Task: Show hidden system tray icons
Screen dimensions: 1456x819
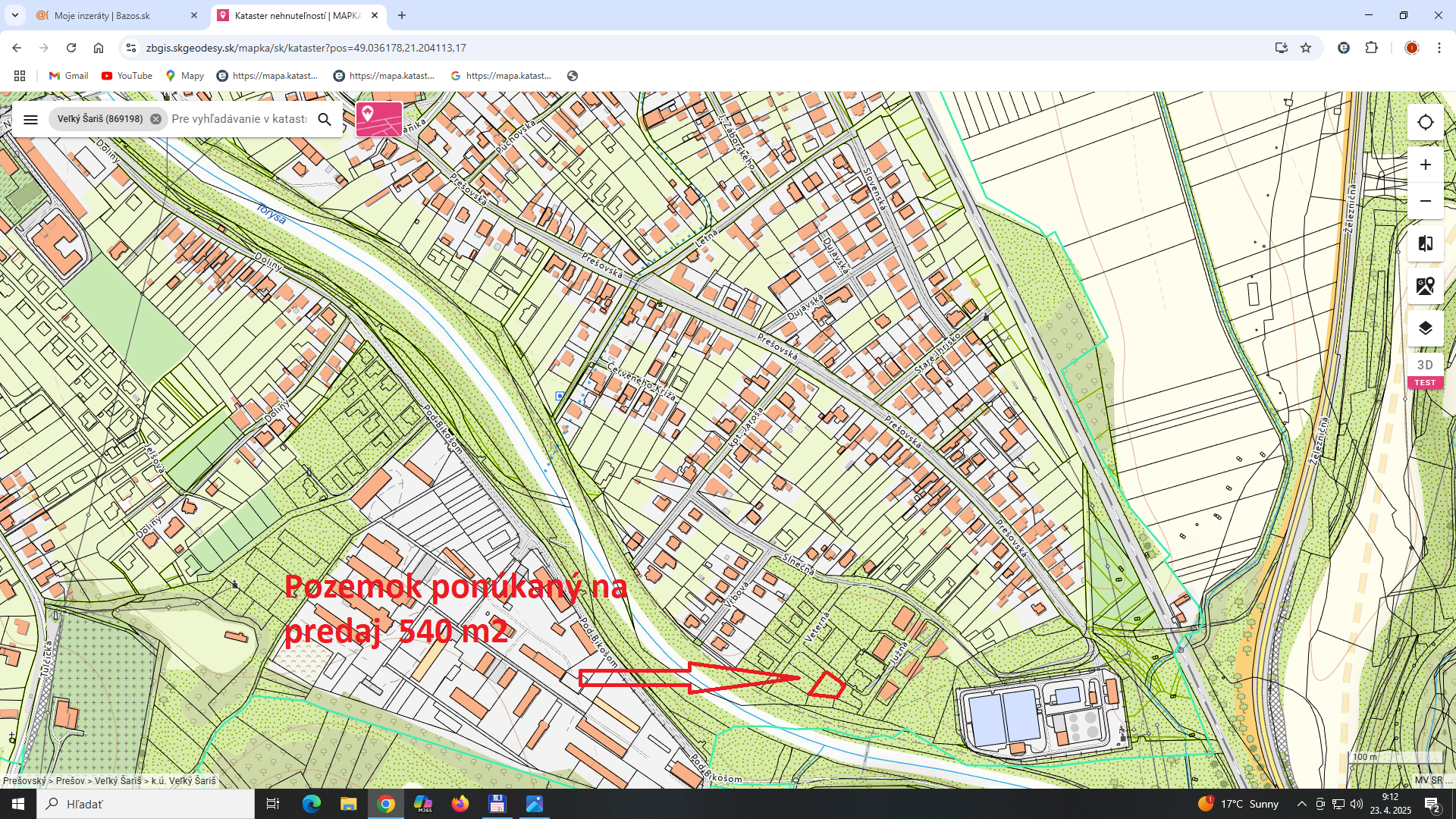Action: point(1301,804)
